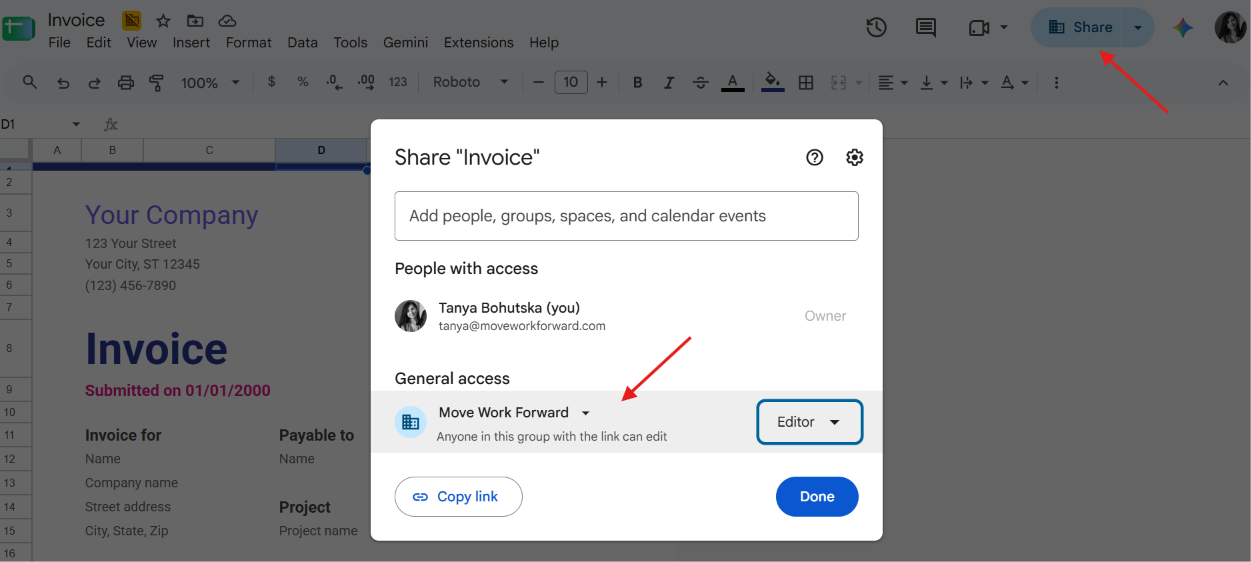Open share settings gear
Screen dimensions: 1251x562
(854, 157)
